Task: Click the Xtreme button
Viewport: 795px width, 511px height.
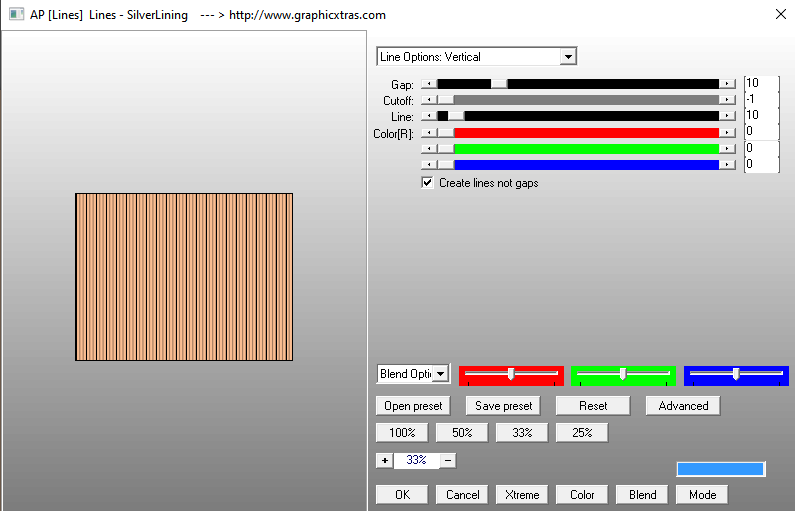Action: [522, 494]
